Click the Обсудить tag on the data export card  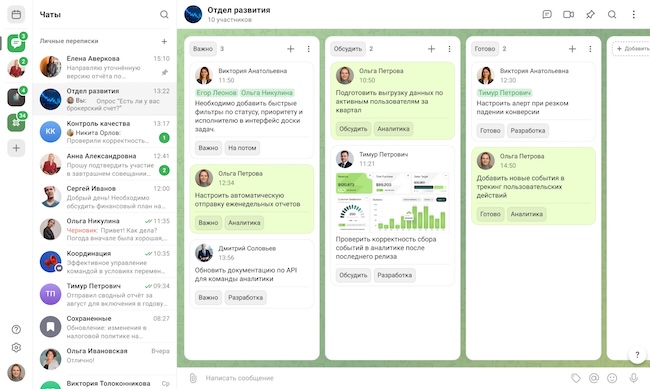pyautogui.click(x=353, y=129)
